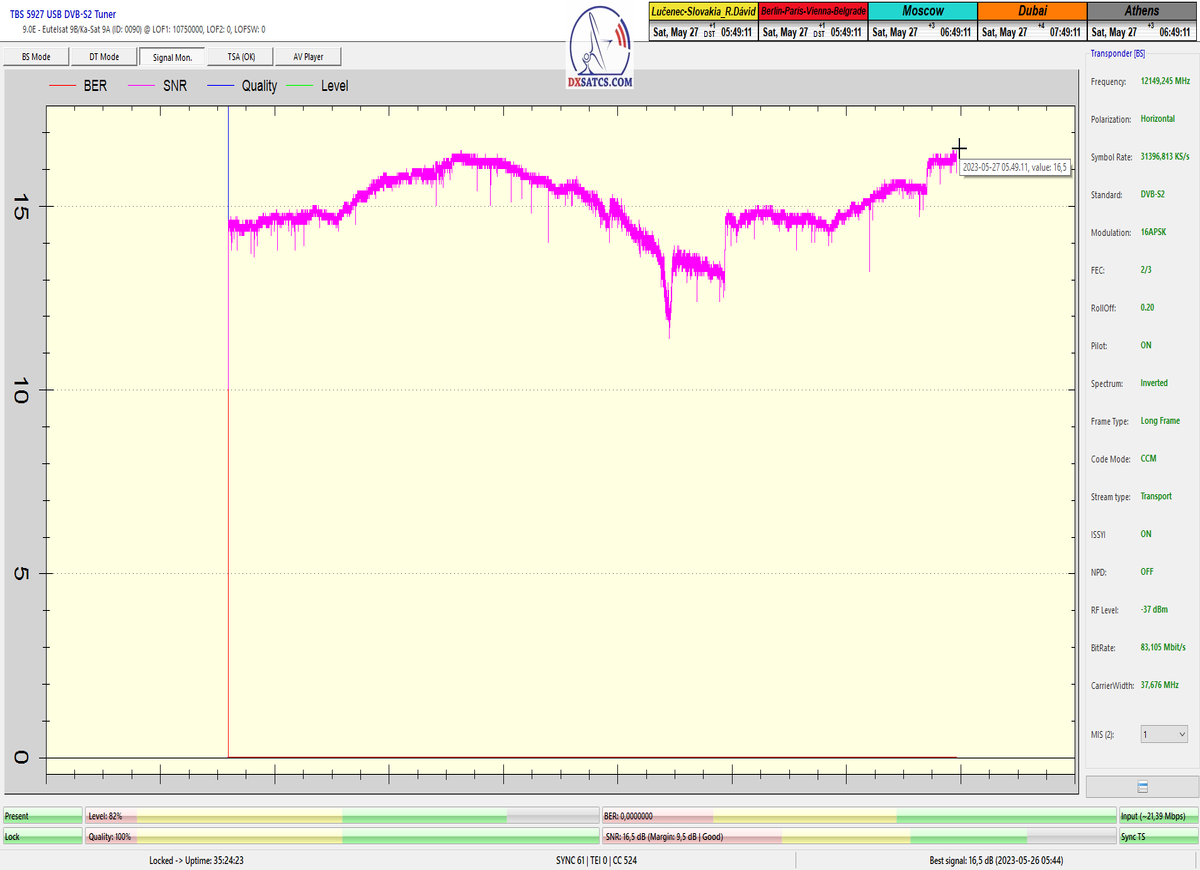Click the Present status indicator
This screenshot has width=1200, height=870.
(42, 816)
